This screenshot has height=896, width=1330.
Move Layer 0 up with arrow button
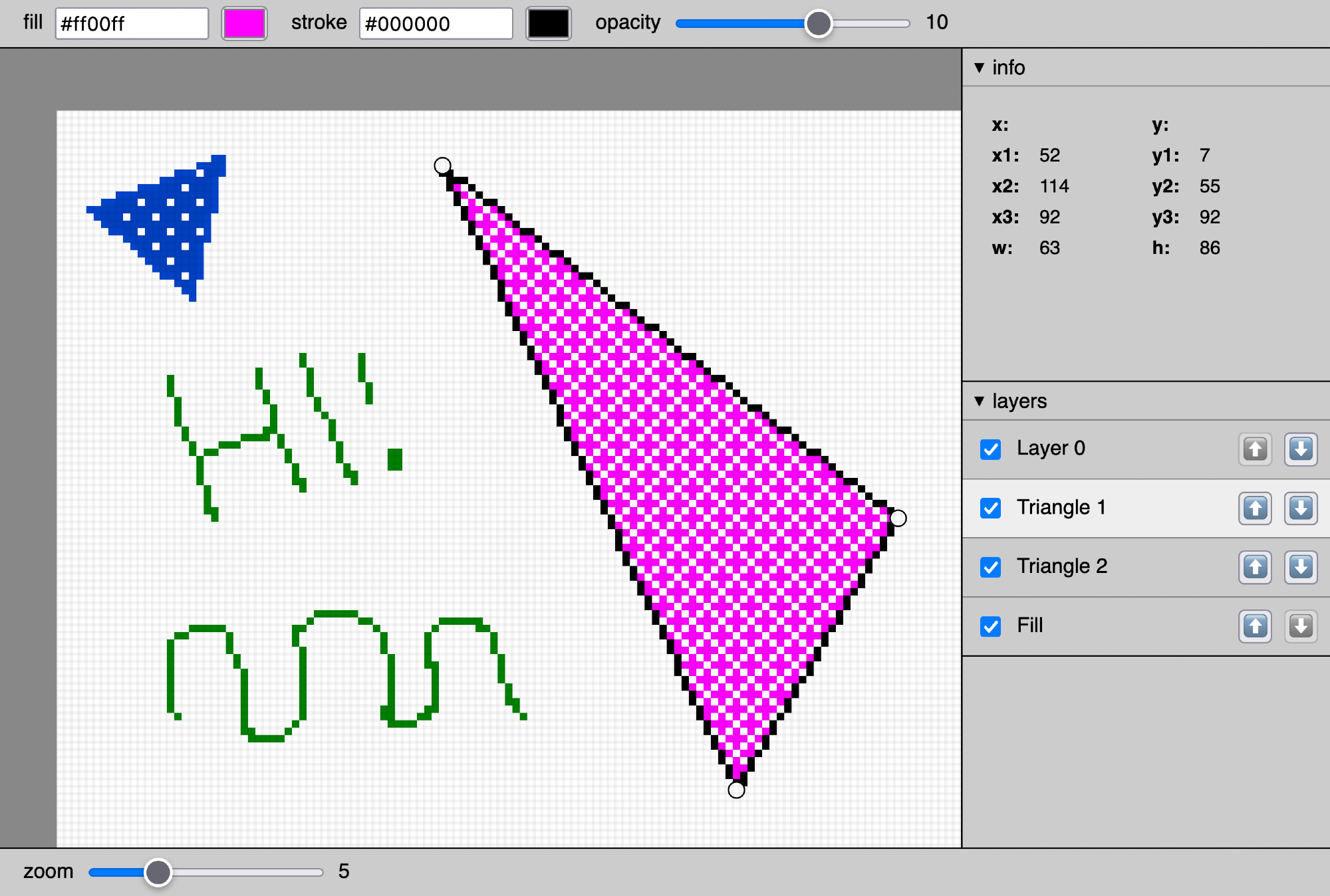pos(1255,449)
